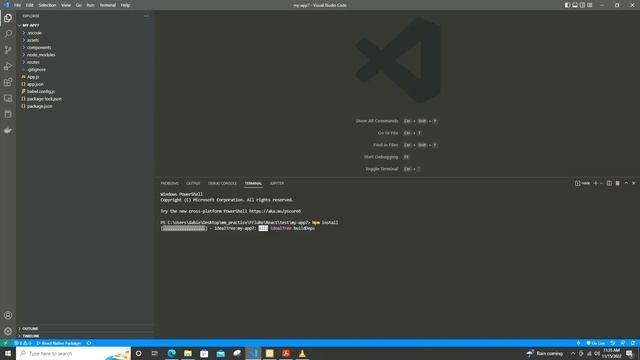
Task: Click the Explorer more actions ellipsis
Action: pyautogui.click(x=146, y=16)
